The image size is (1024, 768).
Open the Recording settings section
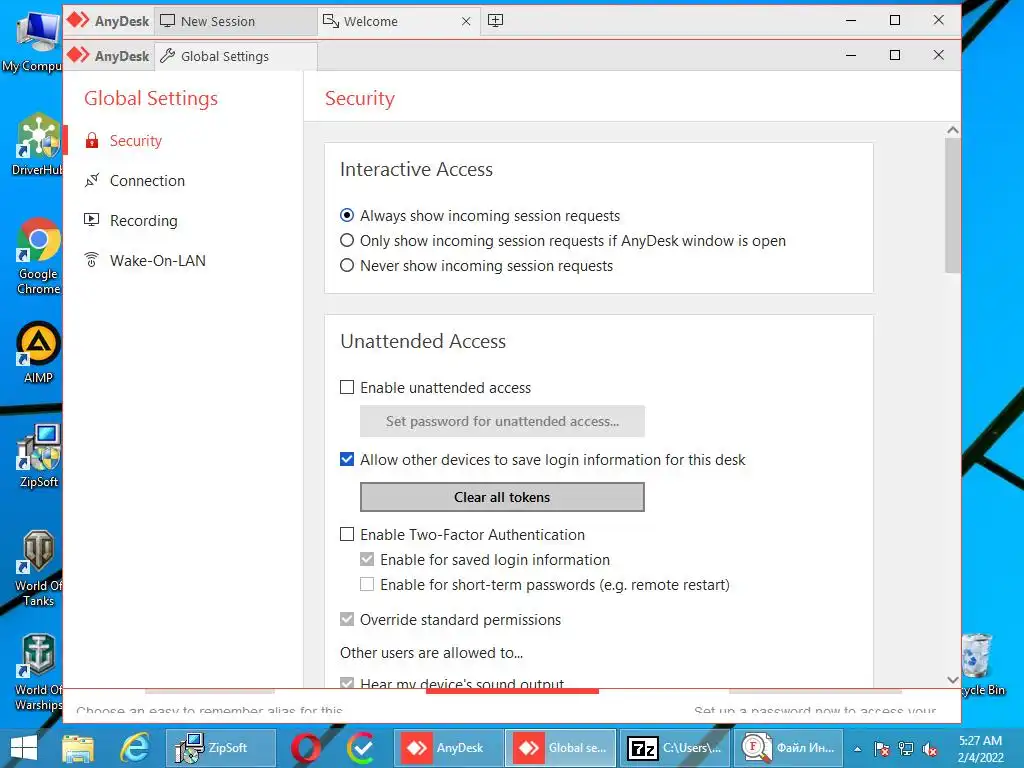[x=143, y=221]
